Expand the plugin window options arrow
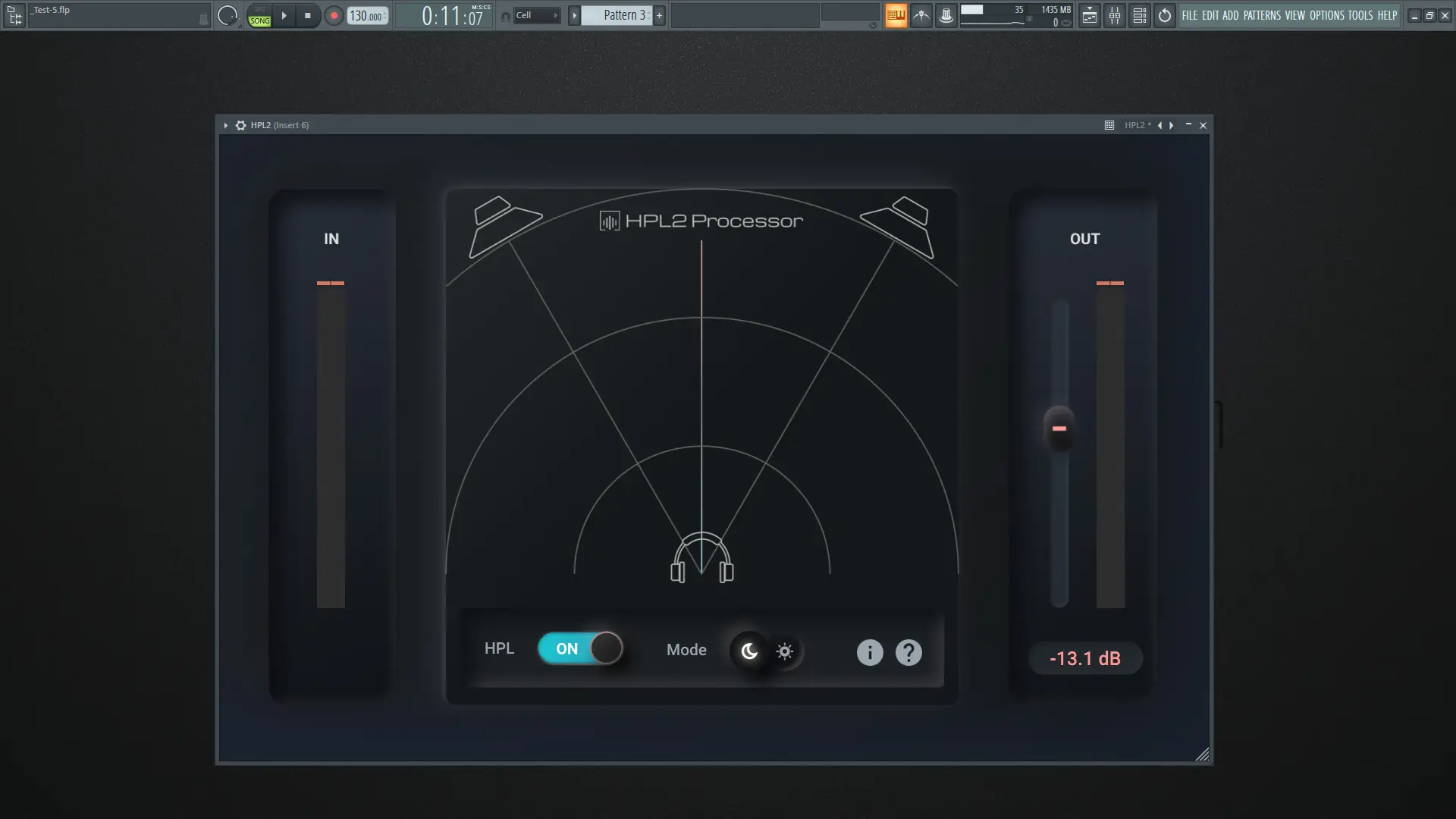This screenshot has width=1456, height=819. pyautogui.click(x=225, y=125)
